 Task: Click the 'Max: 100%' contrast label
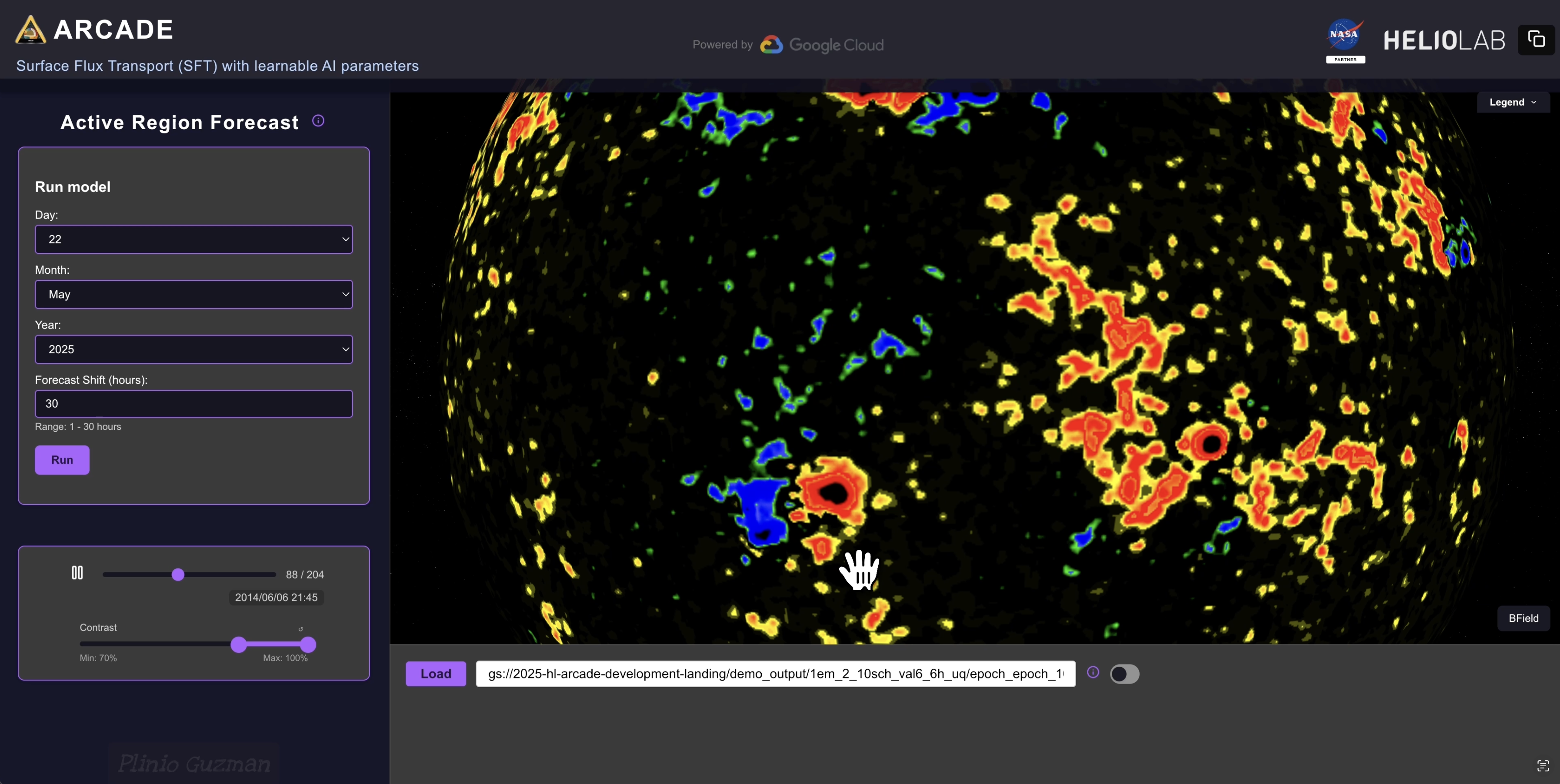tap(285, 658)
